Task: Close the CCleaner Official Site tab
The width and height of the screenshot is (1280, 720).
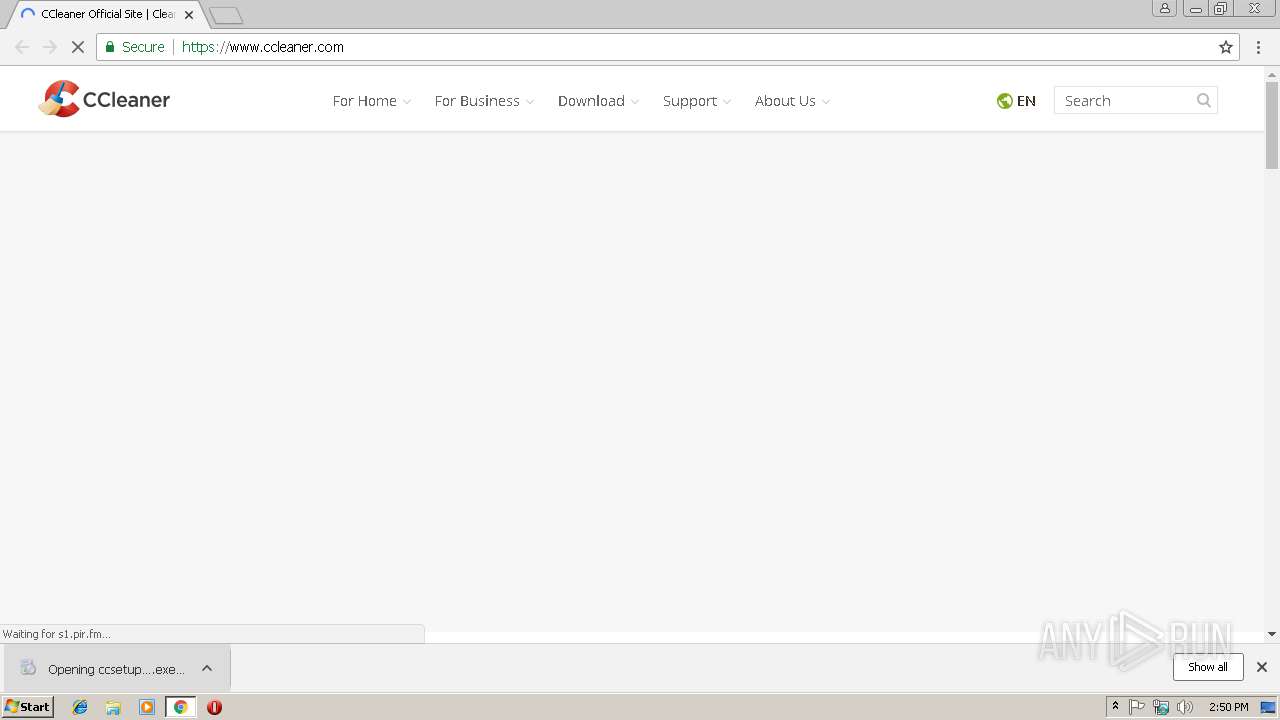Action: (189, 15)
